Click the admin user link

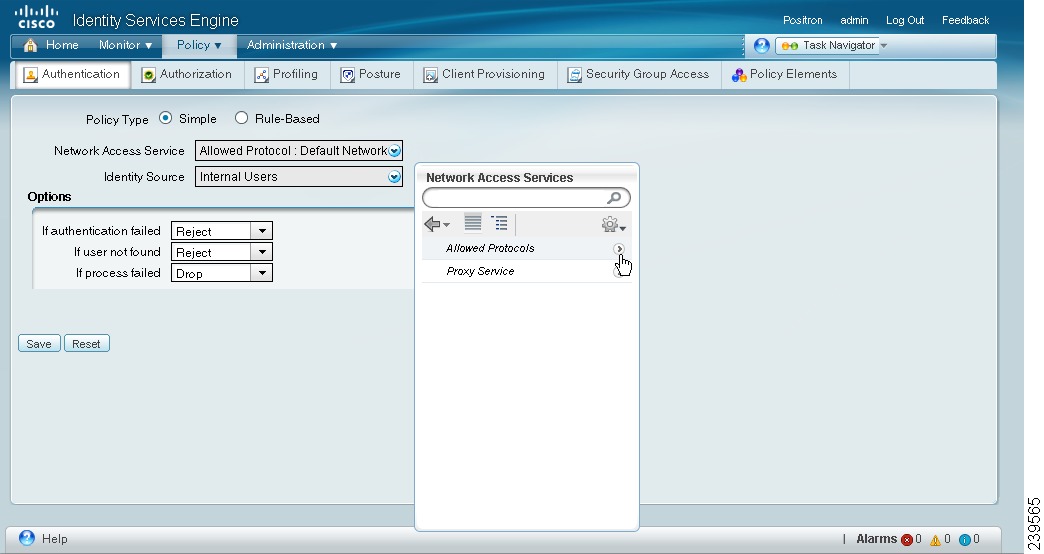(854, 21)
